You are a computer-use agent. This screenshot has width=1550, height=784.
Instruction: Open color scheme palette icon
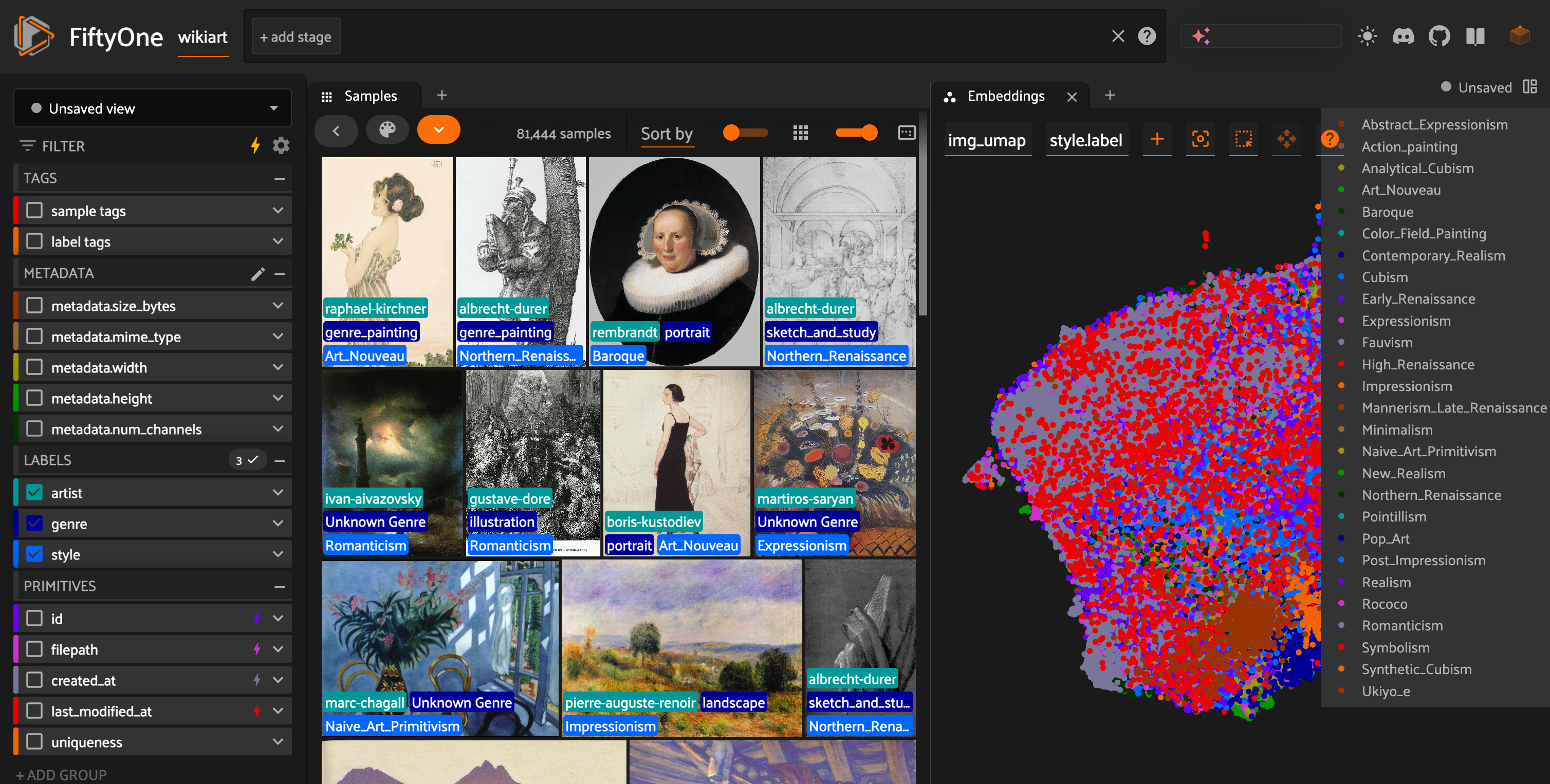pos(387,130)
